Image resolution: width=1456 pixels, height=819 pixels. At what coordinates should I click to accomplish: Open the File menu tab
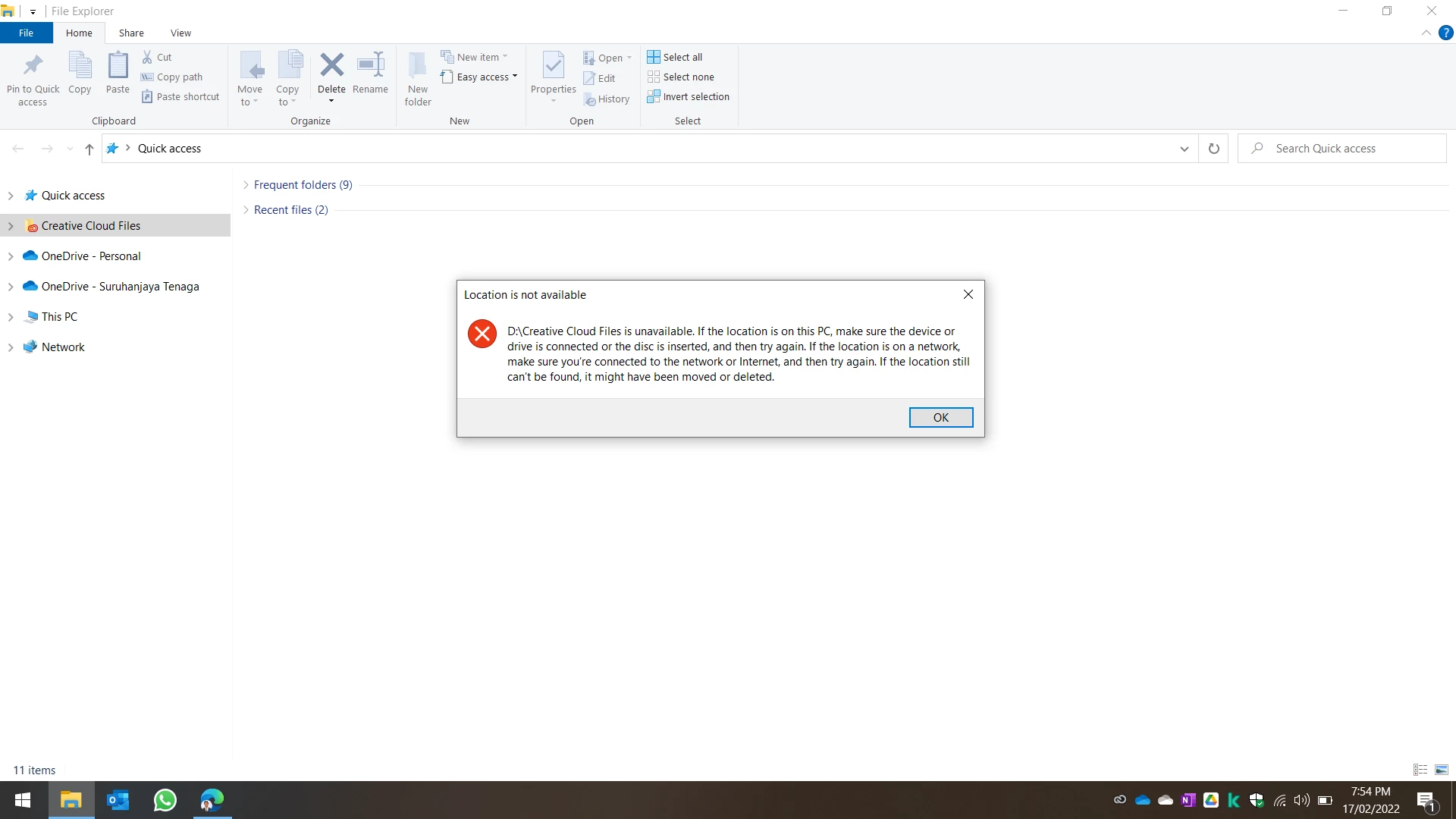[26, 33]
